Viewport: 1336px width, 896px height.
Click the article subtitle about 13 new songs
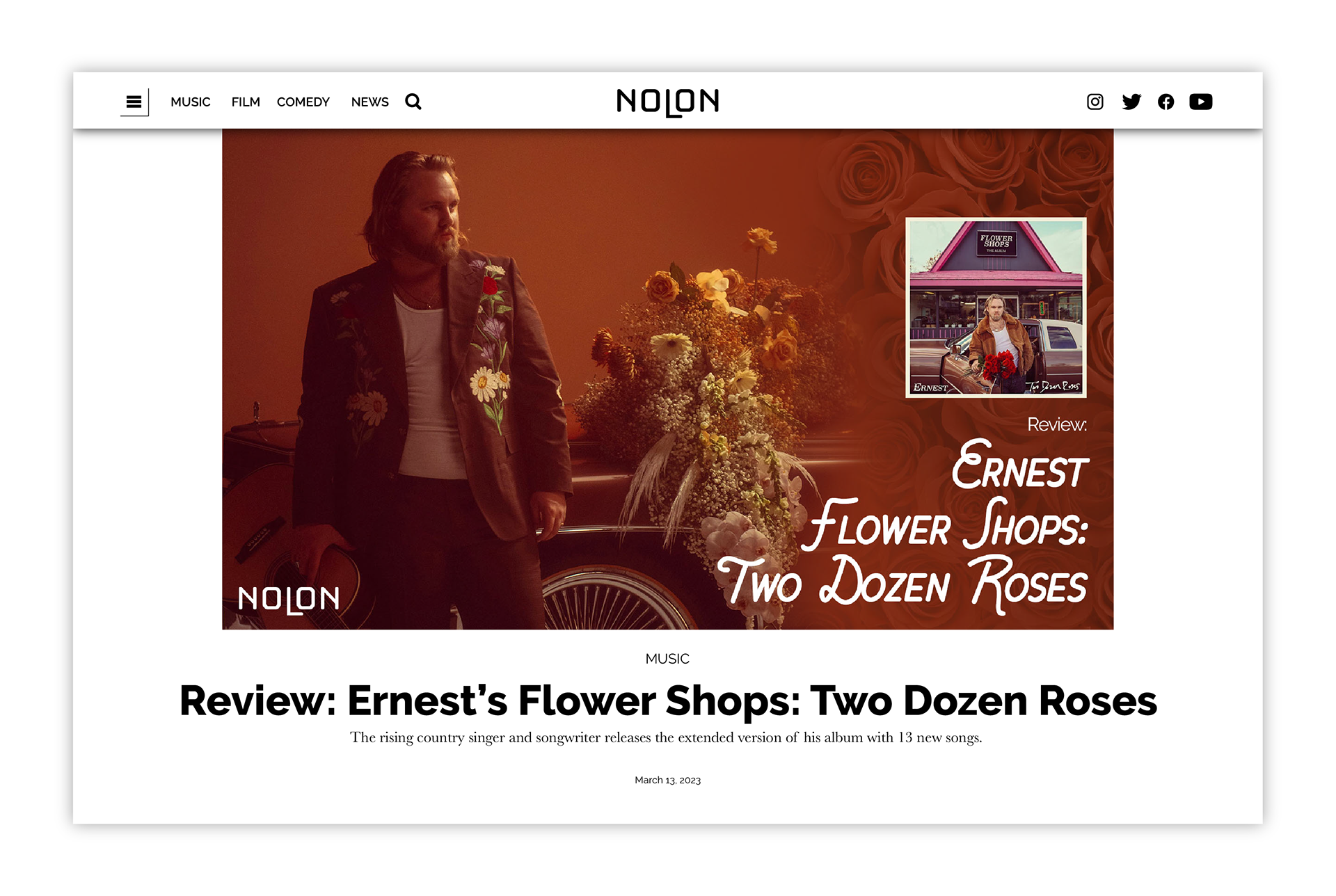pos(666,737)
